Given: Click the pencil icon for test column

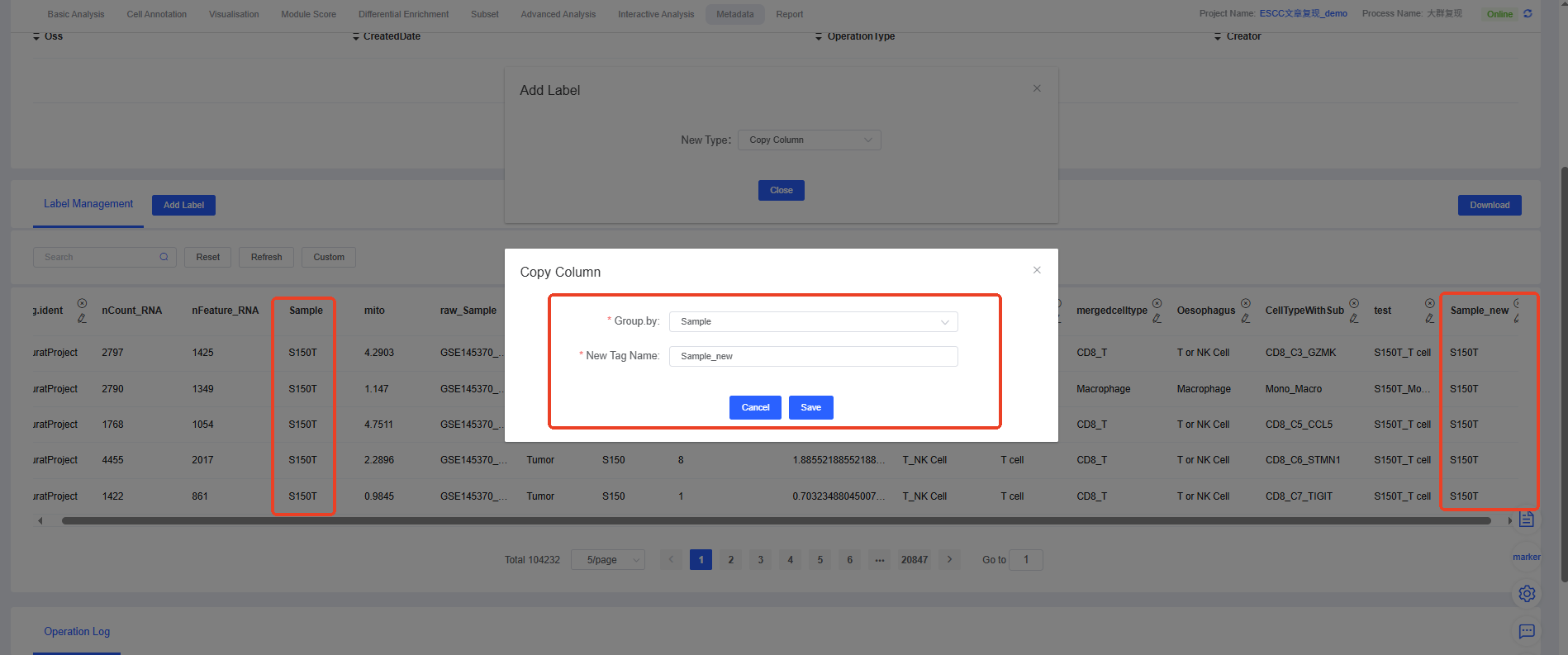Looking at the screenshot, I should tap(1429, 319).
